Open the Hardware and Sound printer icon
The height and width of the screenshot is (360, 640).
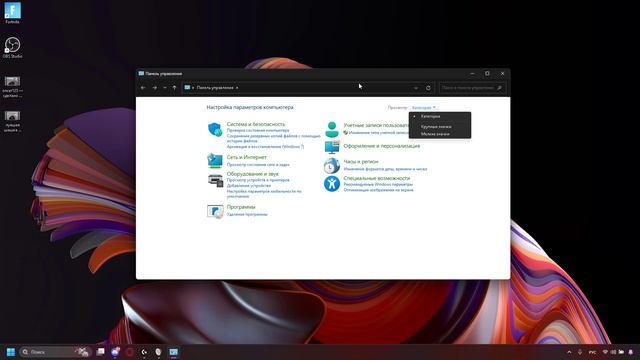pyautogui.click(x=215, y=180)
